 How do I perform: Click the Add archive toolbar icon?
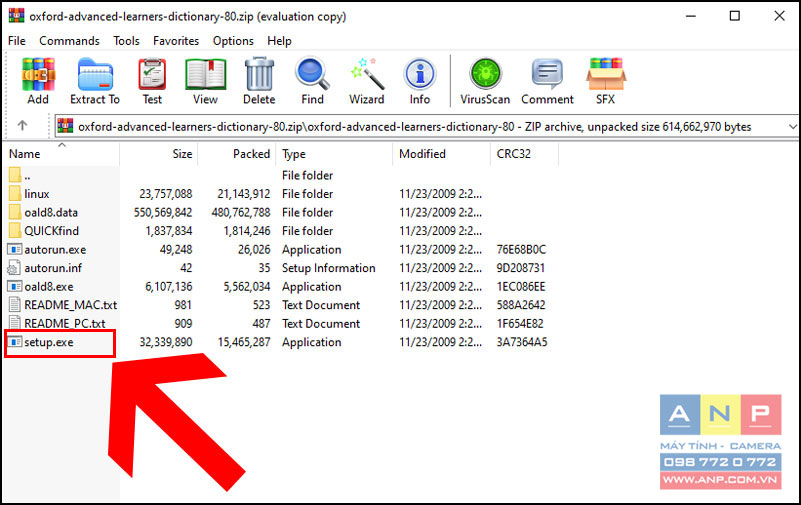38,75
